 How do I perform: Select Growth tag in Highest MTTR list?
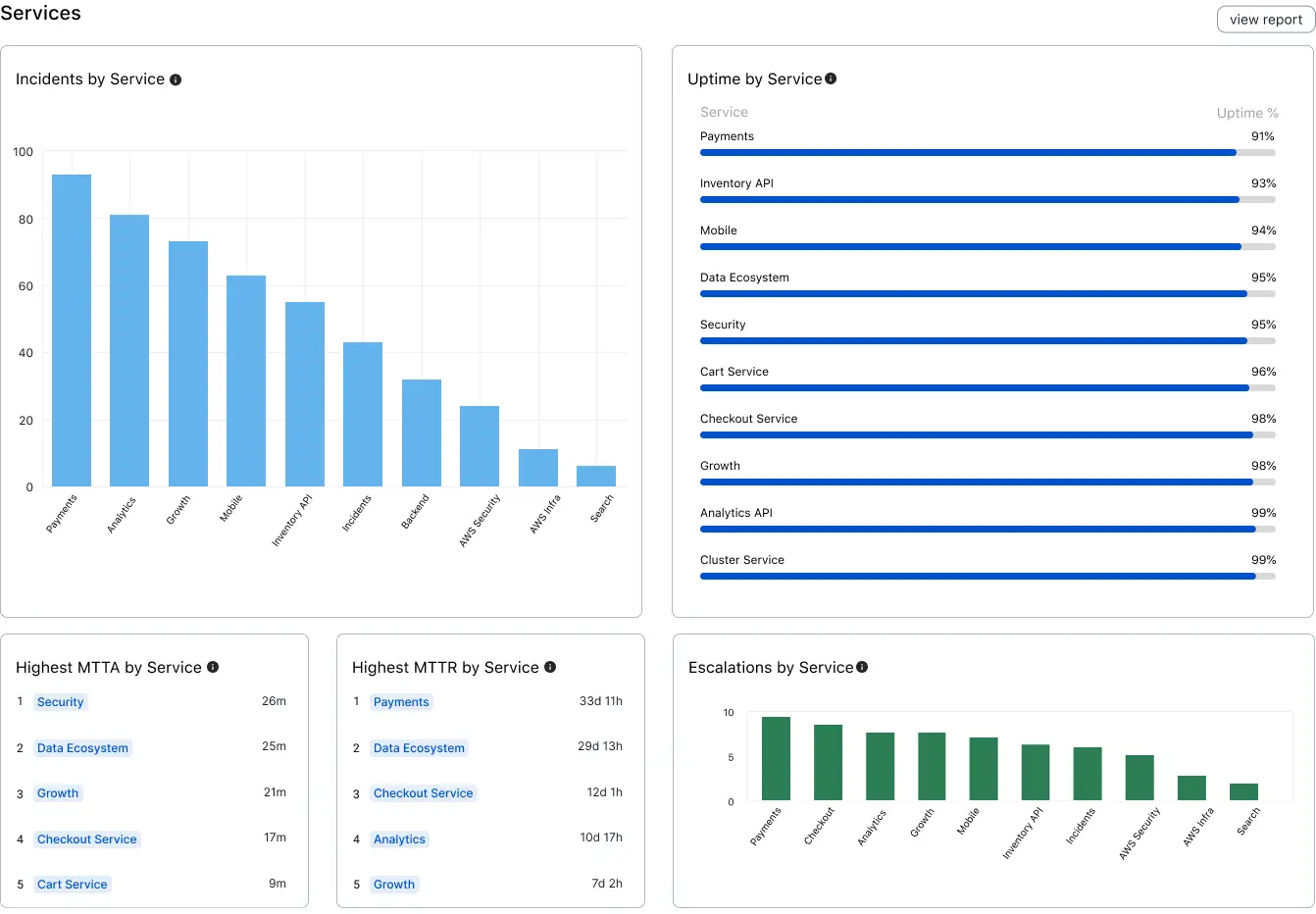click(x=394, y=885)
